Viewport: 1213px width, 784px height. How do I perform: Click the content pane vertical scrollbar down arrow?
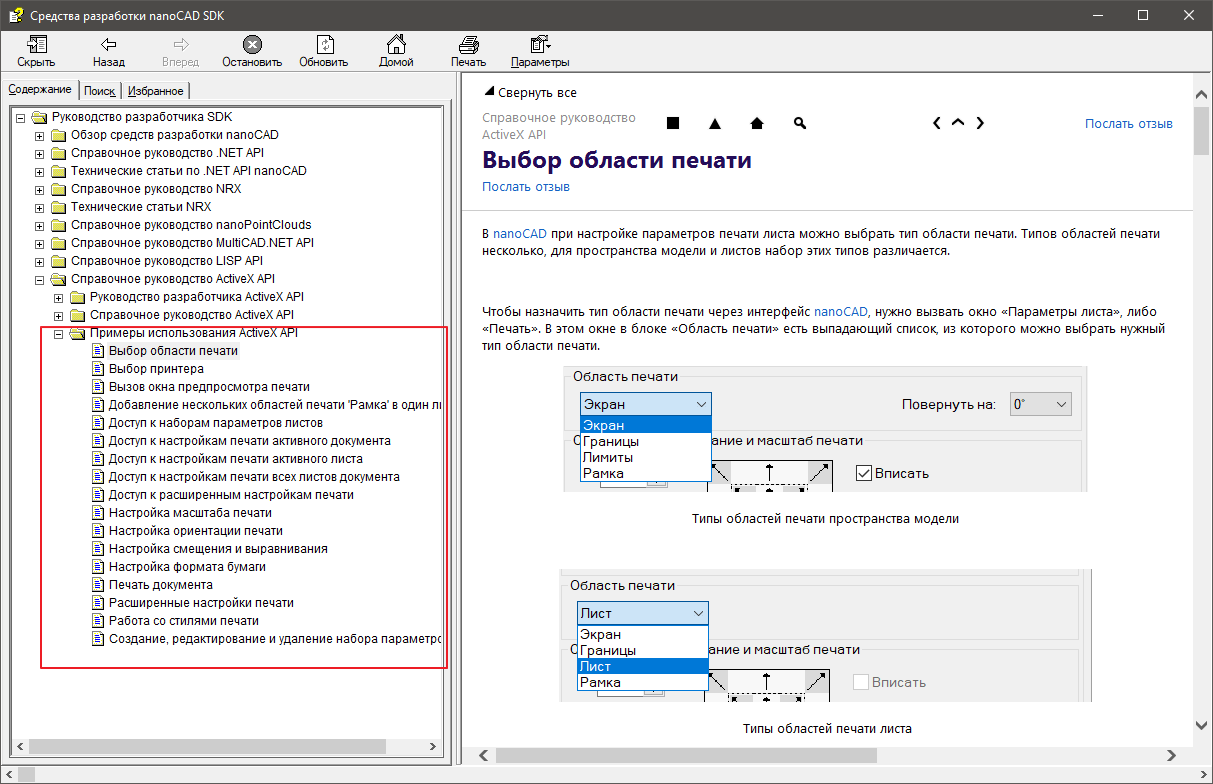1202,725
